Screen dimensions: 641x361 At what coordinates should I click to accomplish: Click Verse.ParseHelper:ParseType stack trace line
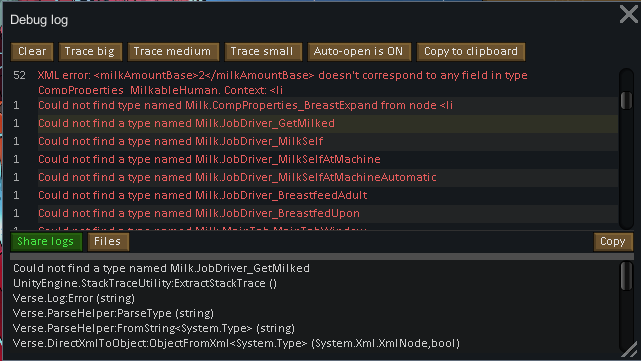(x=113, y=314)
